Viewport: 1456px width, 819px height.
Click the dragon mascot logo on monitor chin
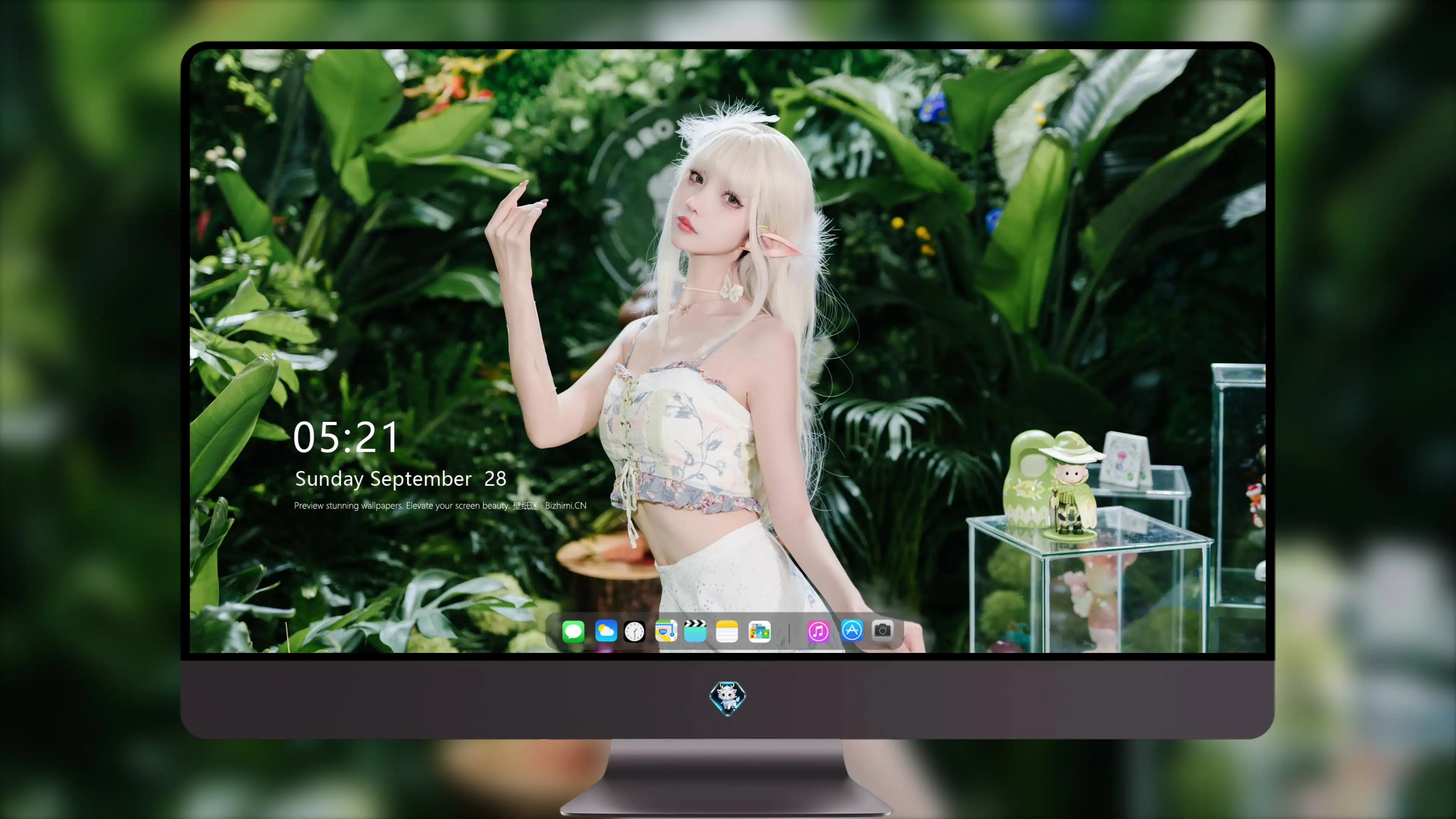pyautogui.click(x=728, y=698)
